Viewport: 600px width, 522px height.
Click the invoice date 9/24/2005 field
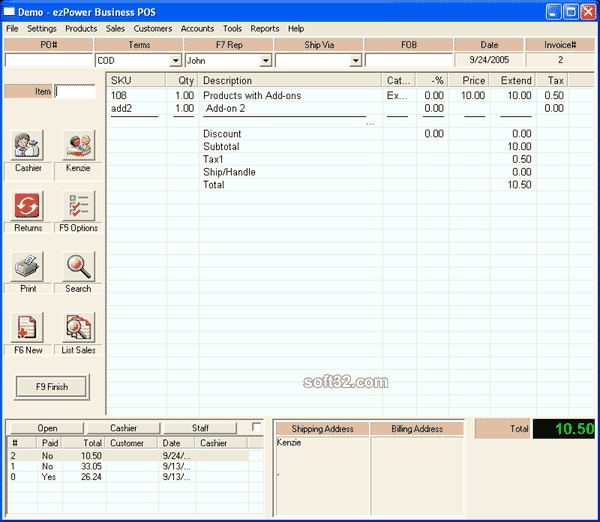489,60
